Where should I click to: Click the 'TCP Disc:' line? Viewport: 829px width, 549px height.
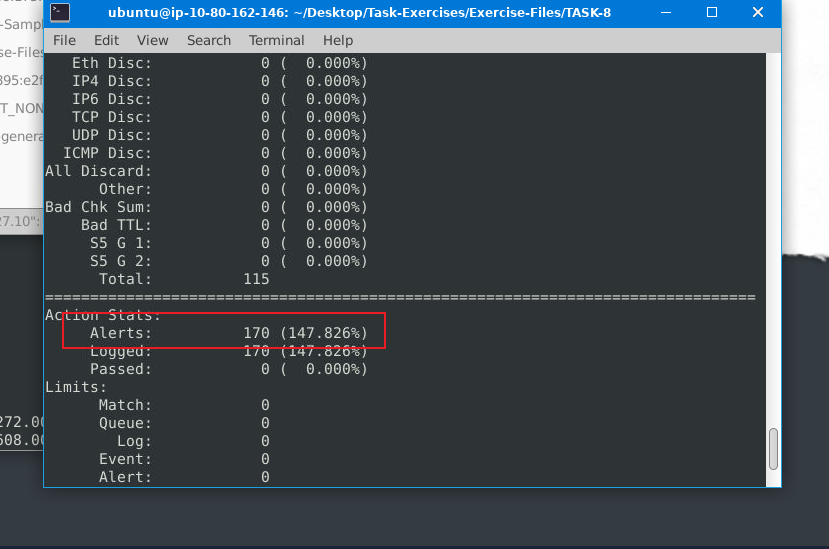219,117
